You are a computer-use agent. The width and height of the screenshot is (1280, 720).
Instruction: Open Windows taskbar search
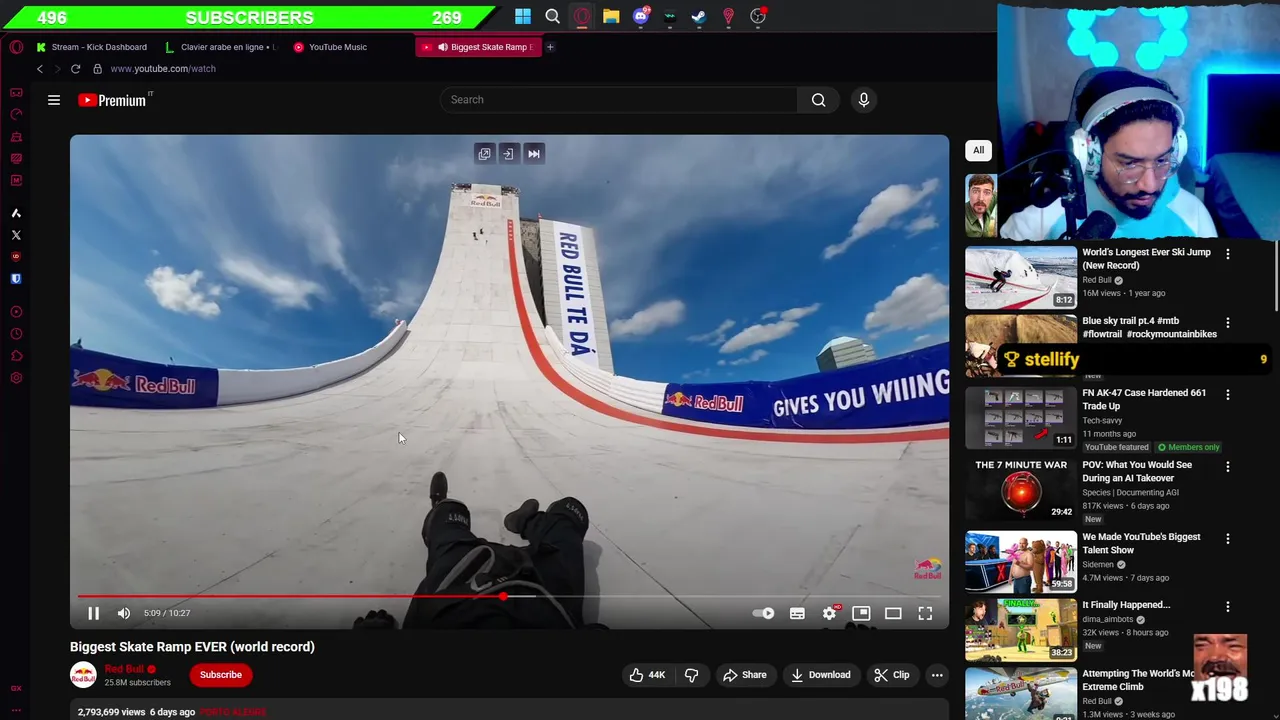coord(552,16)
